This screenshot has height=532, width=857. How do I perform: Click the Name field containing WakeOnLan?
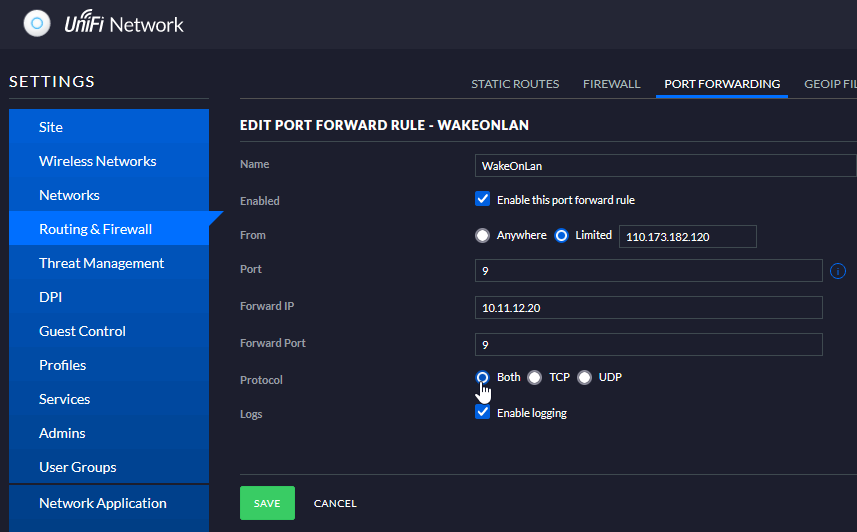click(x=665, y=166)
